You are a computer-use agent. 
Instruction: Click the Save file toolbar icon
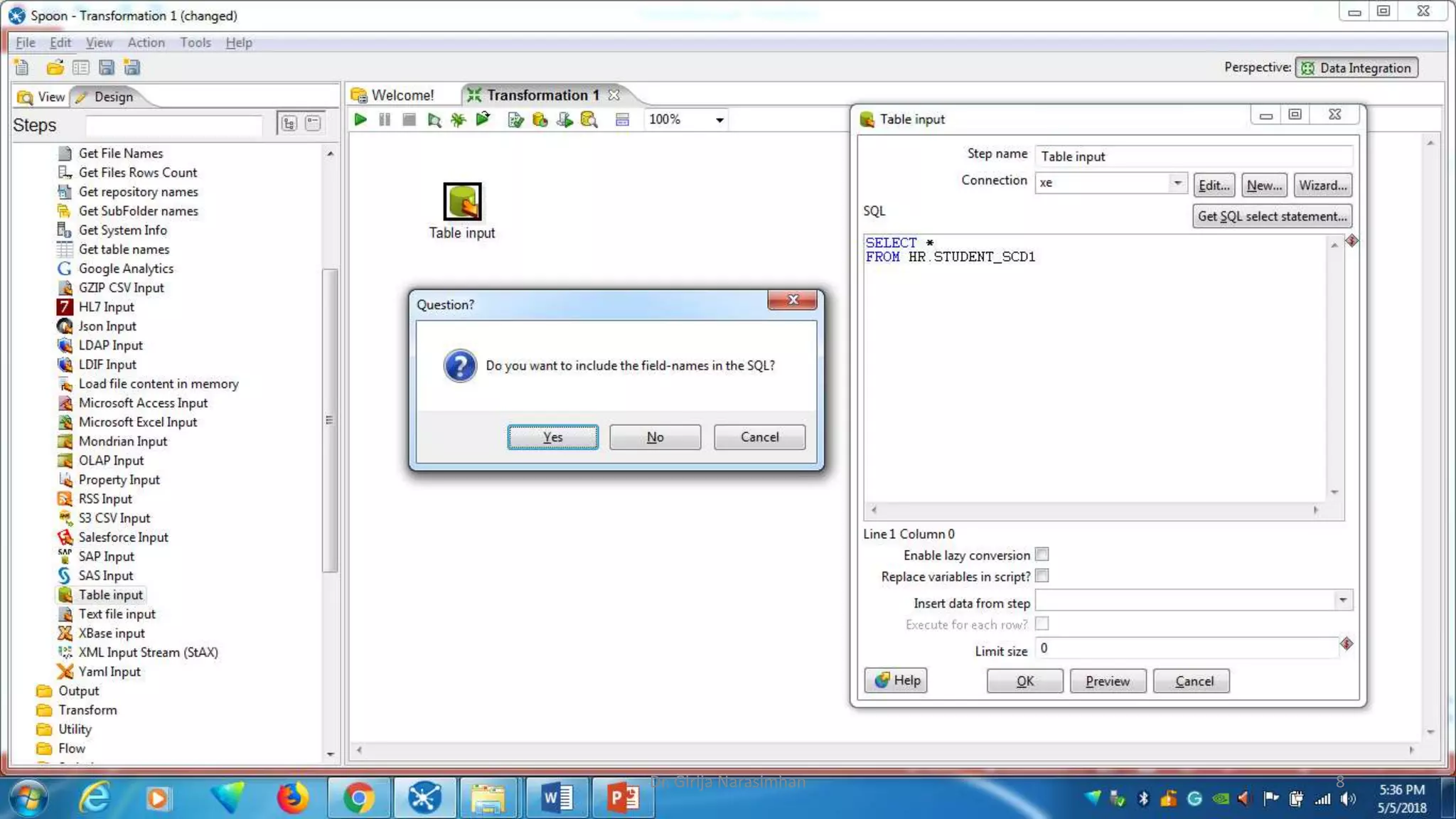coord(107,68)
